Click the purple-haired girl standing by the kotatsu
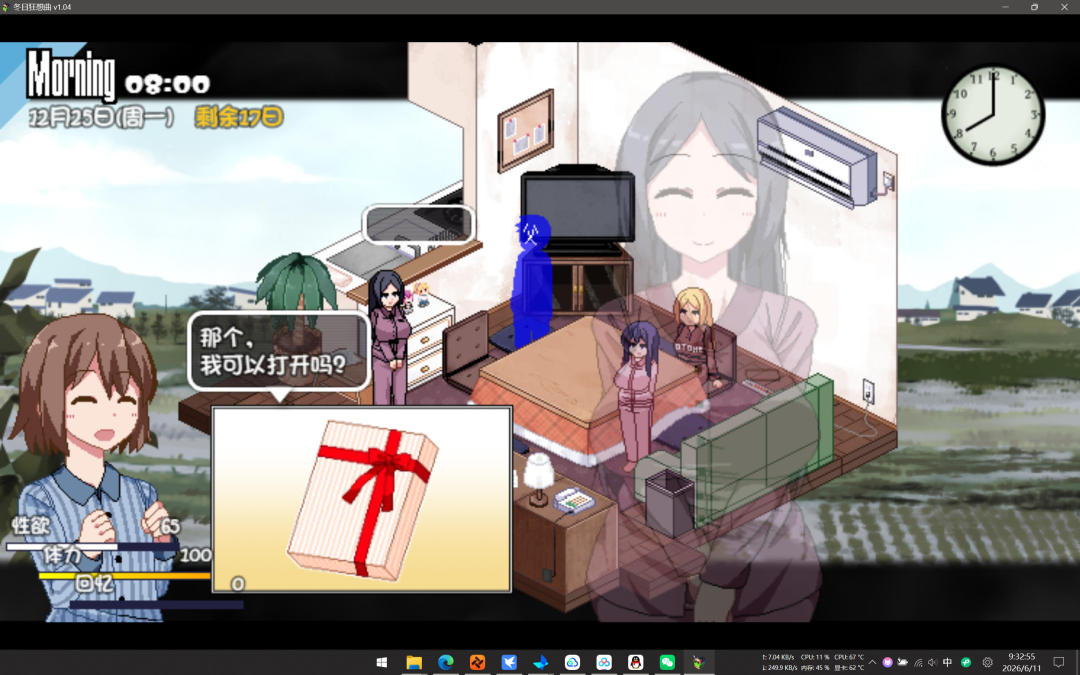This screenshot has height=675, width=1080. pos(637,394)
